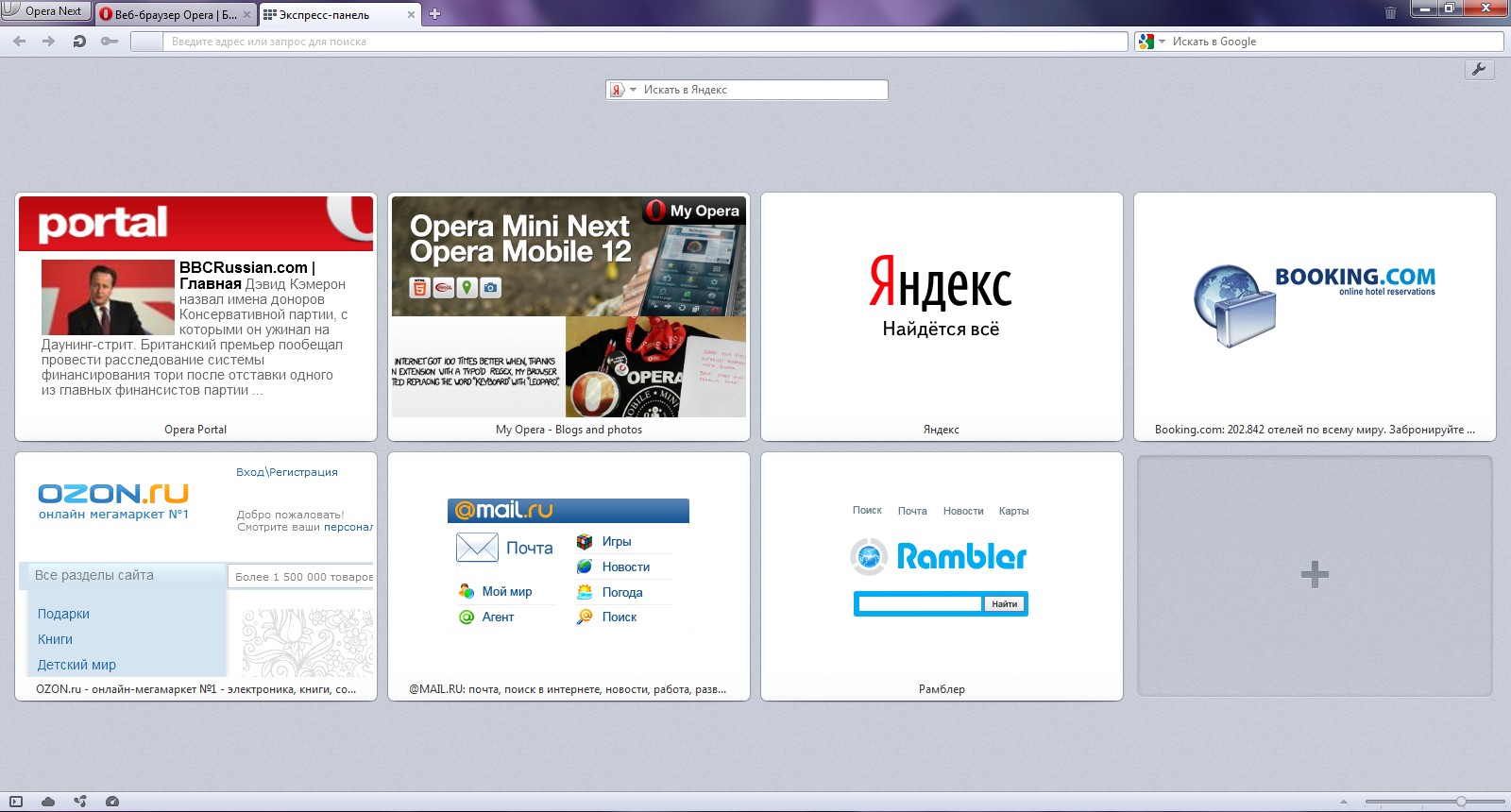
Task: Close the Экспресс-панель tab
Action: coord(411,14)
